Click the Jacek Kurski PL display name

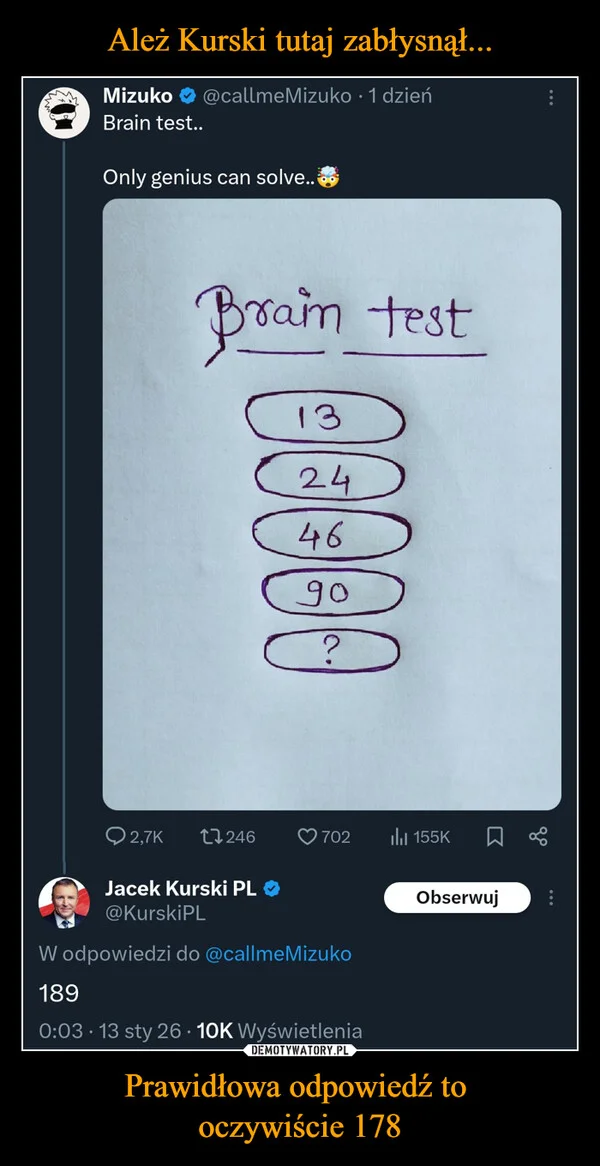[x=181, y=888]
